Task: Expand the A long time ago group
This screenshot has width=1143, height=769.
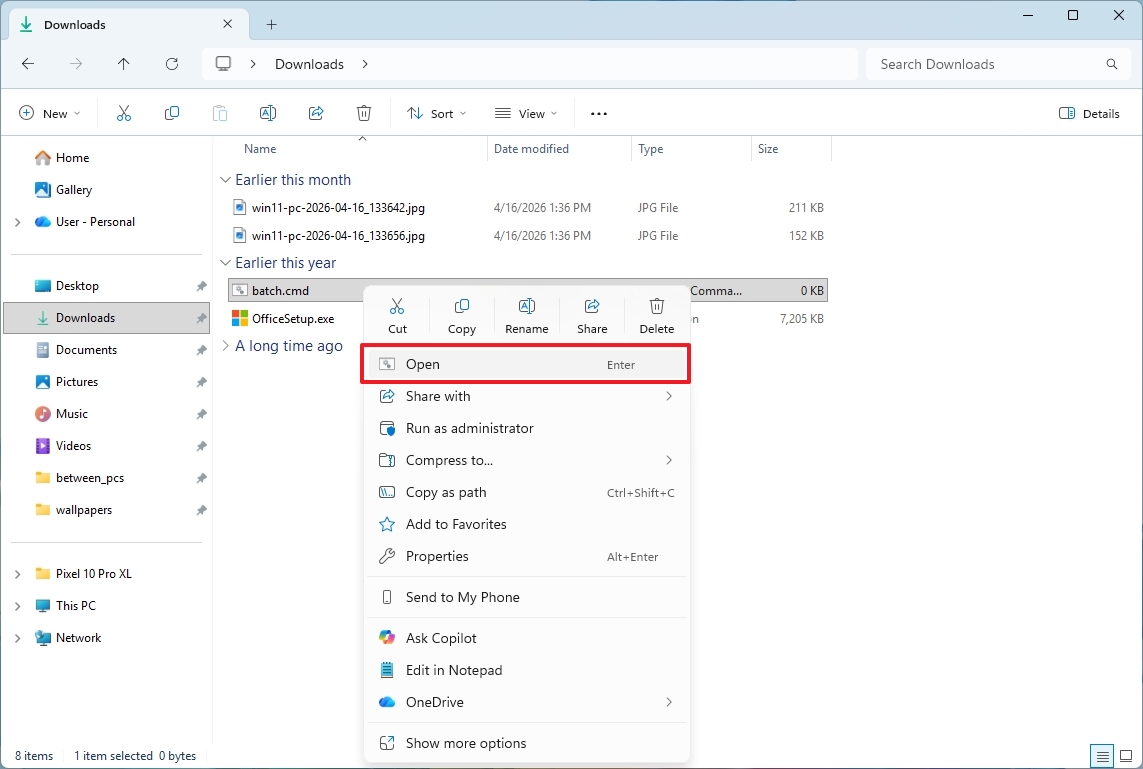Action: (226, 346)
